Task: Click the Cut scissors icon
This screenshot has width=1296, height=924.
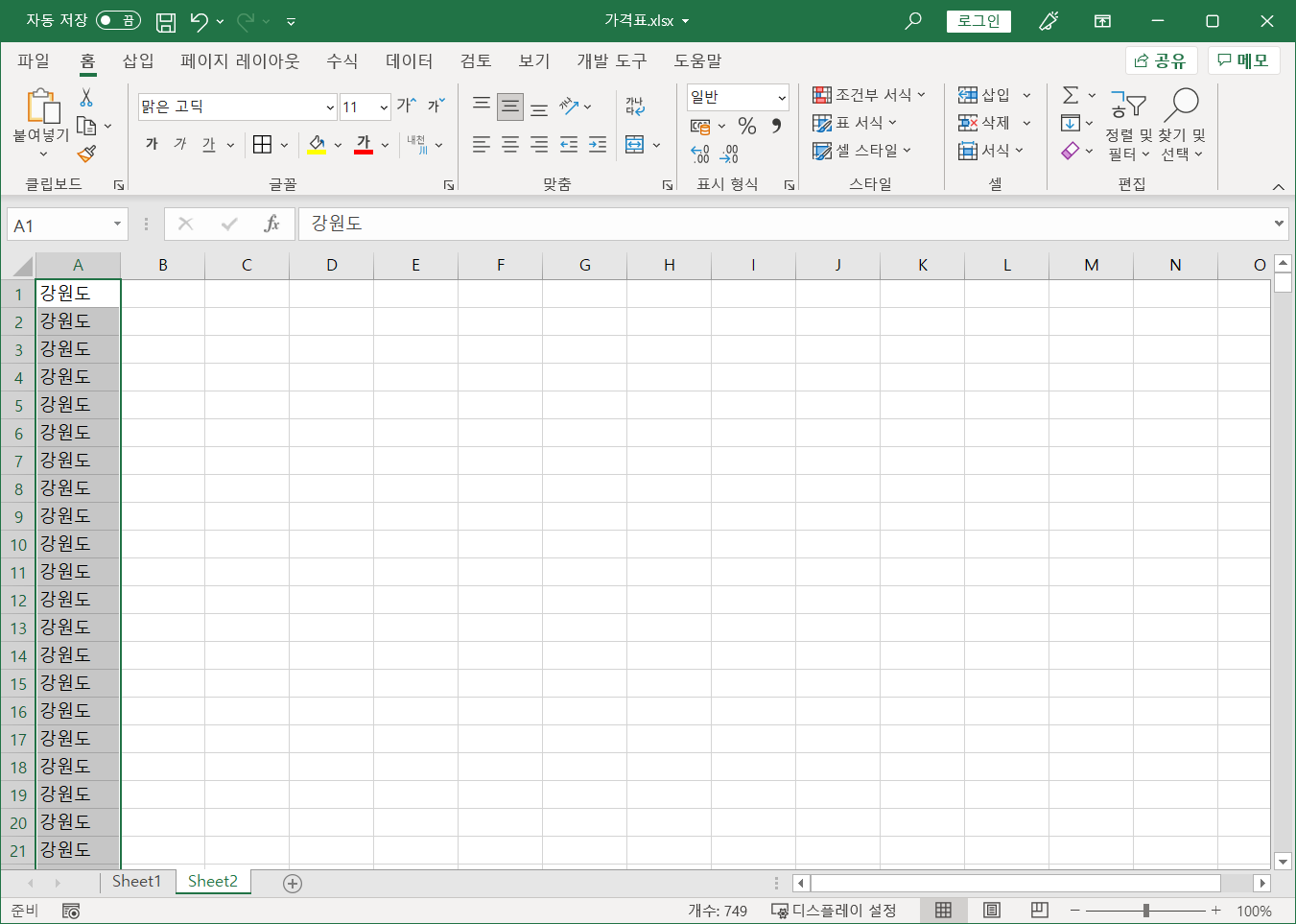Action: pos(86,97)
